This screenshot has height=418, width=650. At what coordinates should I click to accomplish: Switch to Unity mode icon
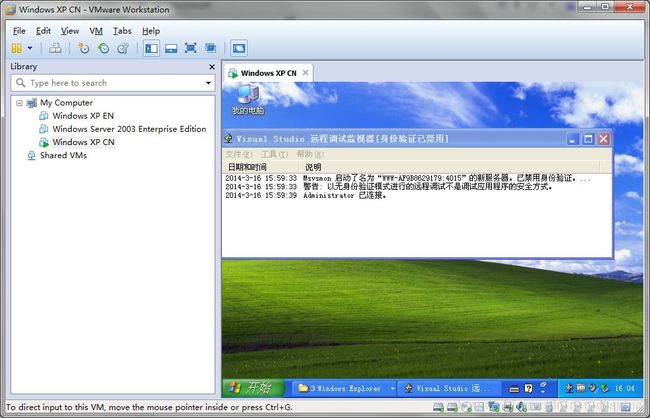[211, 48]
